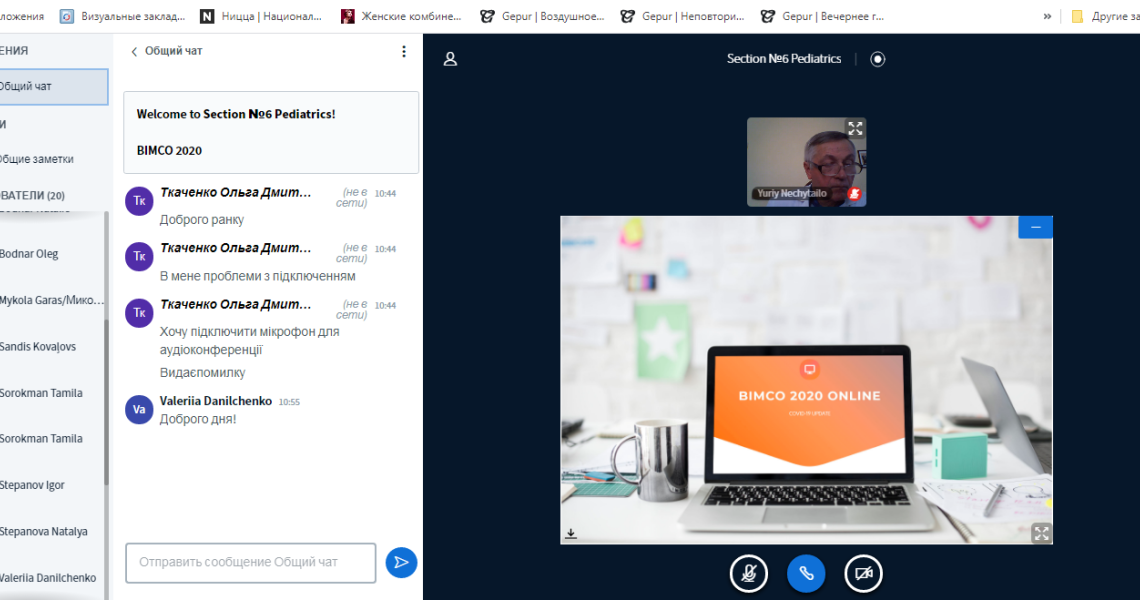Open Yuriy Nechytailo webcam name dropdown
The height and width of the screenshot is (600, 1140).
(x=792, y=193)
